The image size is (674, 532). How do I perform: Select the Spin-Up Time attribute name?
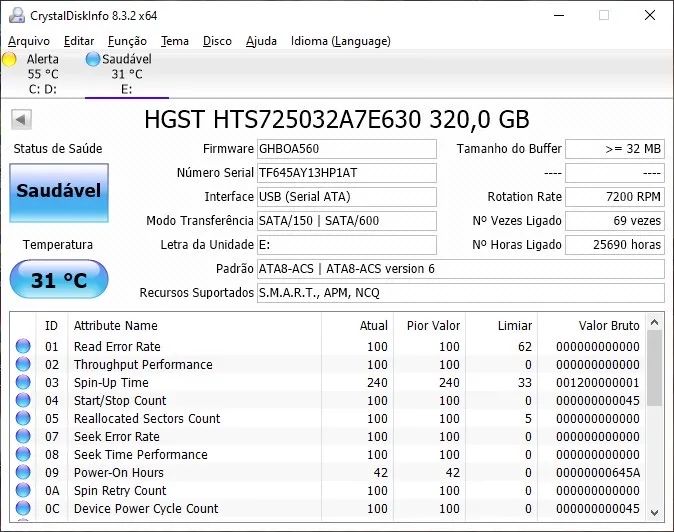111,383
